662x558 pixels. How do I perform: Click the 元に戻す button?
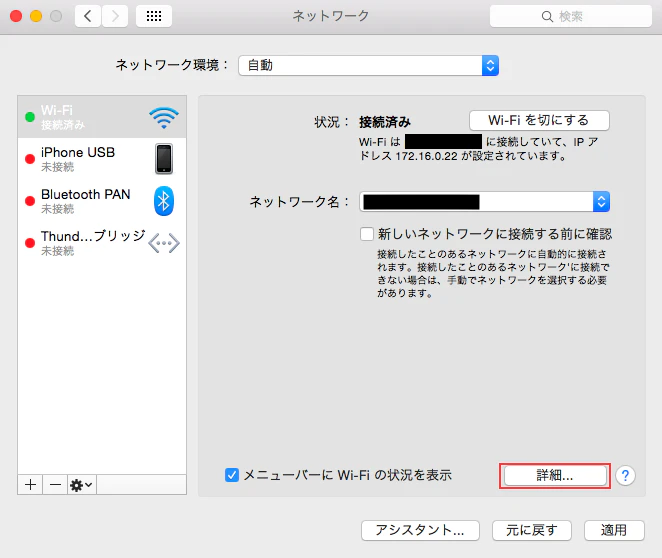(x=532, y=530)
